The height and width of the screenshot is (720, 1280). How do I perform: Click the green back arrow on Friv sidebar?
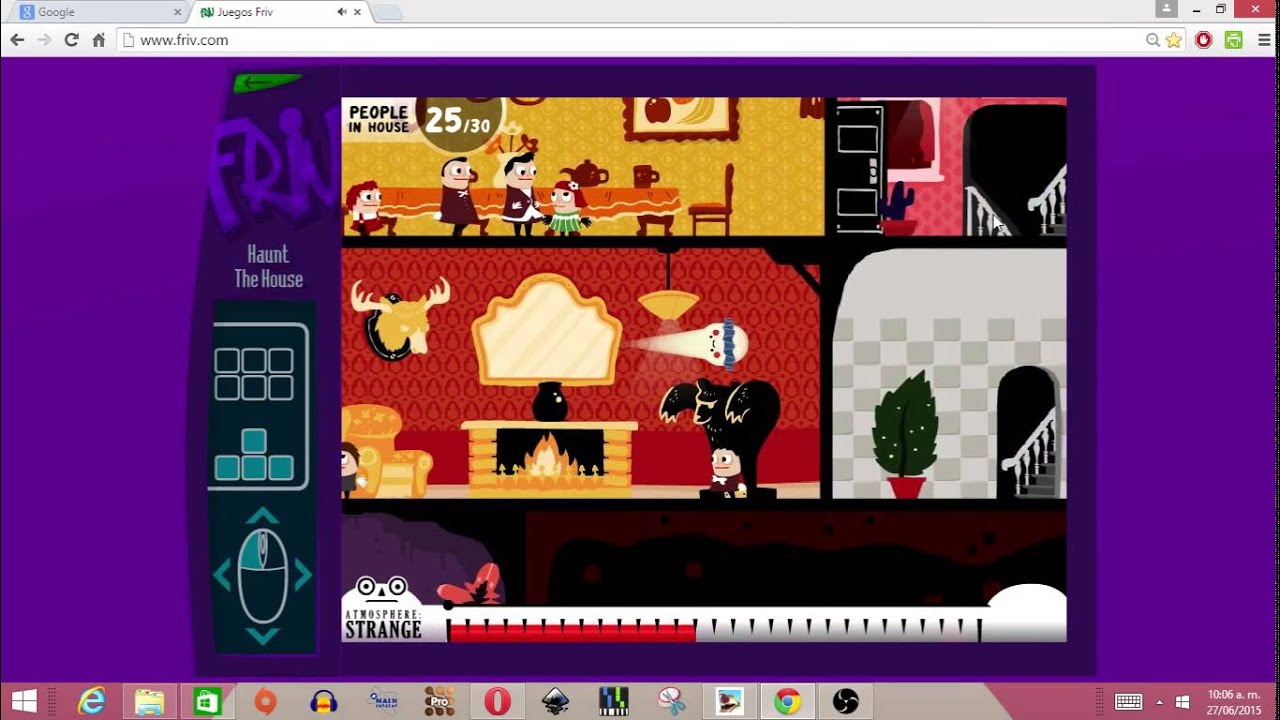[x=265, y=82]
